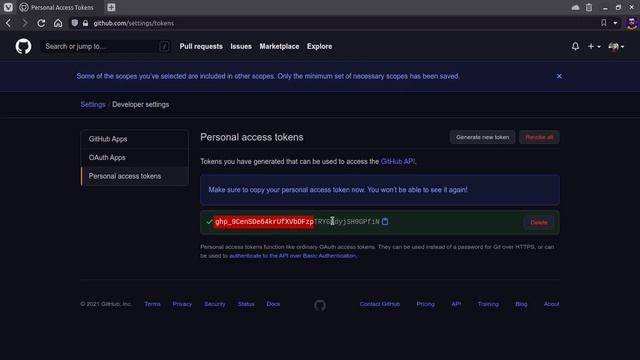The image size is (640, 360).
Task: Open Pull requests
Action: [201, 47]
